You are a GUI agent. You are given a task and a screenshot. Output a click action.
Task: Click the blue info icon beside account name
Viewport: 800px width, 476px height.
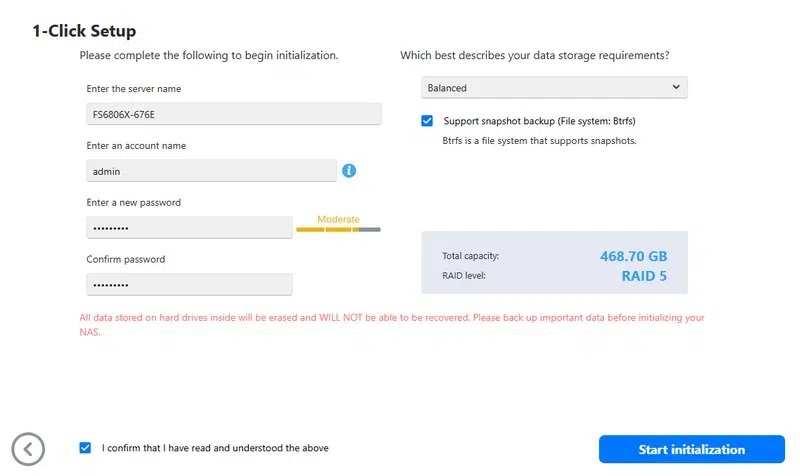click(349, 171)
